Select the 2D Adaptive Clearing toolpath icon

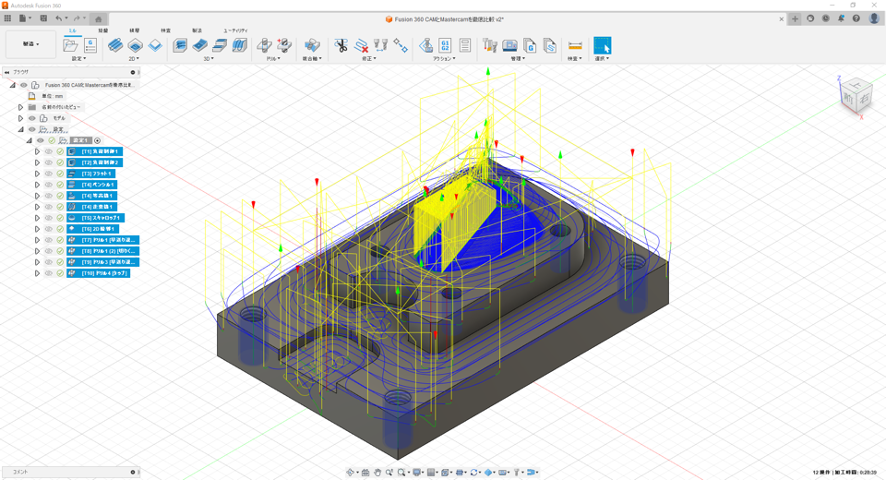click(x=115, y=45)
